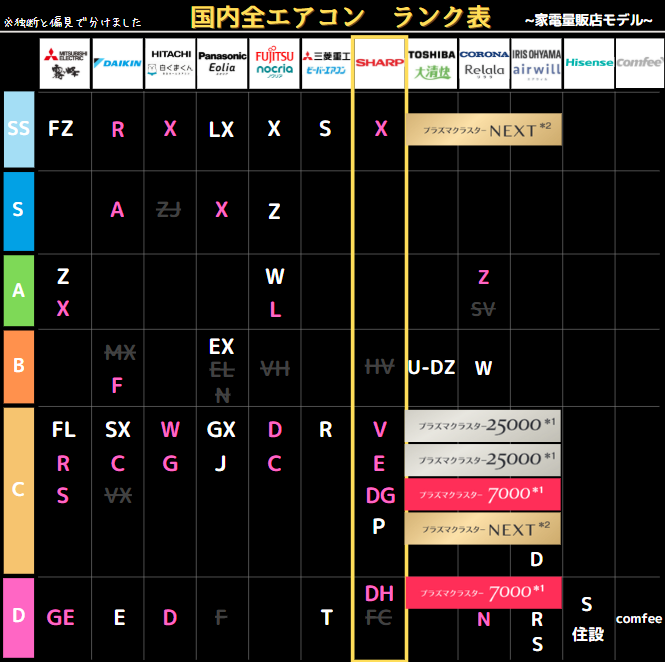The image size is (665, 662).
Task: Click W under Fujitsu in A row
Action: click(x=275, y=277)
